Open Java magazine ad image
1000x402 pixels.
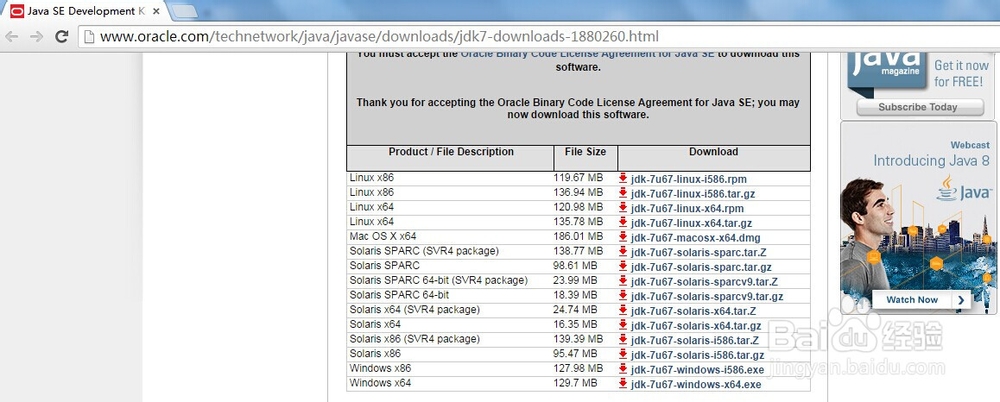(918, 86)
